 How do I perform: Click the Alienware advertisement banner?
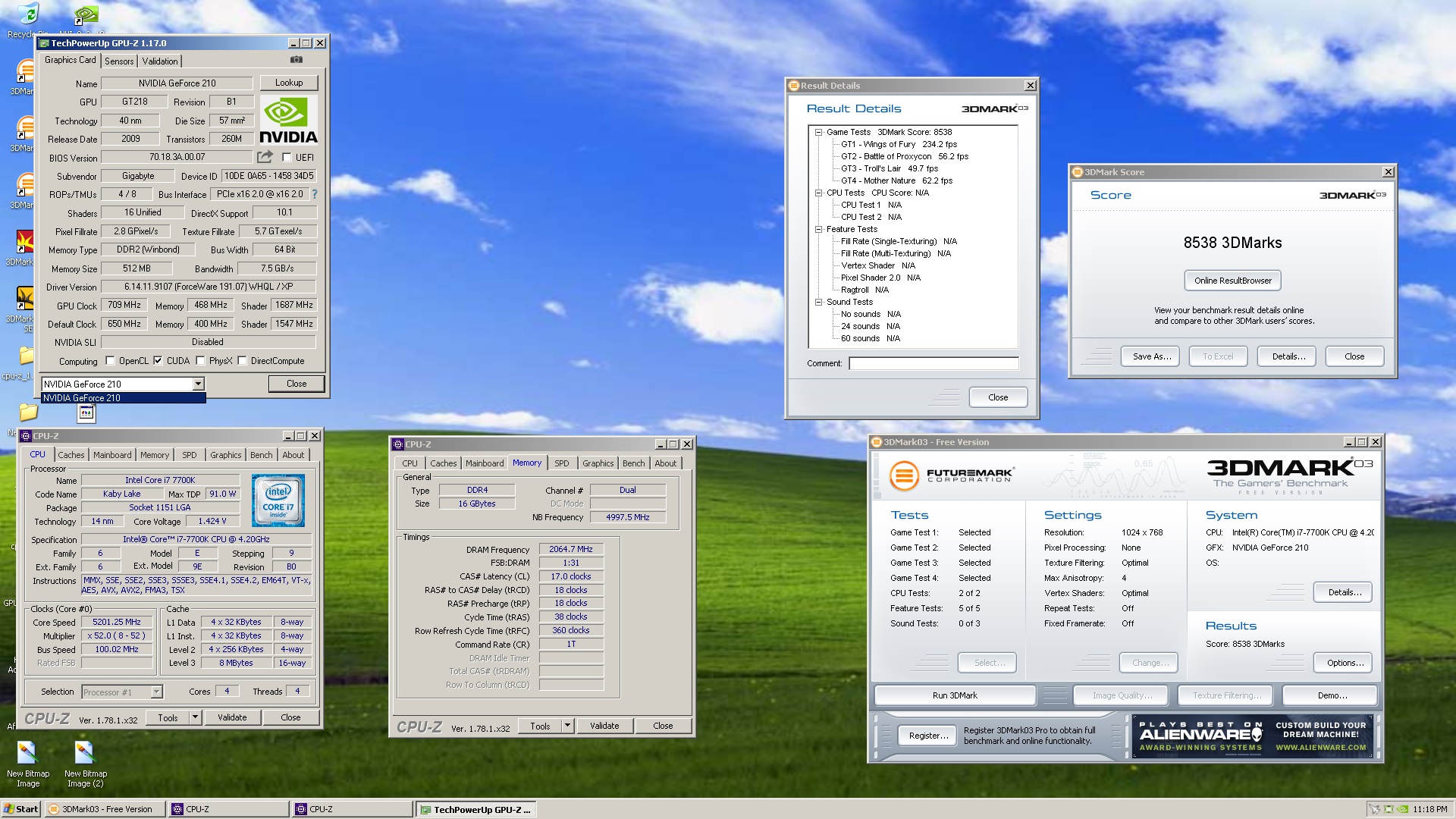point(1253,736)
